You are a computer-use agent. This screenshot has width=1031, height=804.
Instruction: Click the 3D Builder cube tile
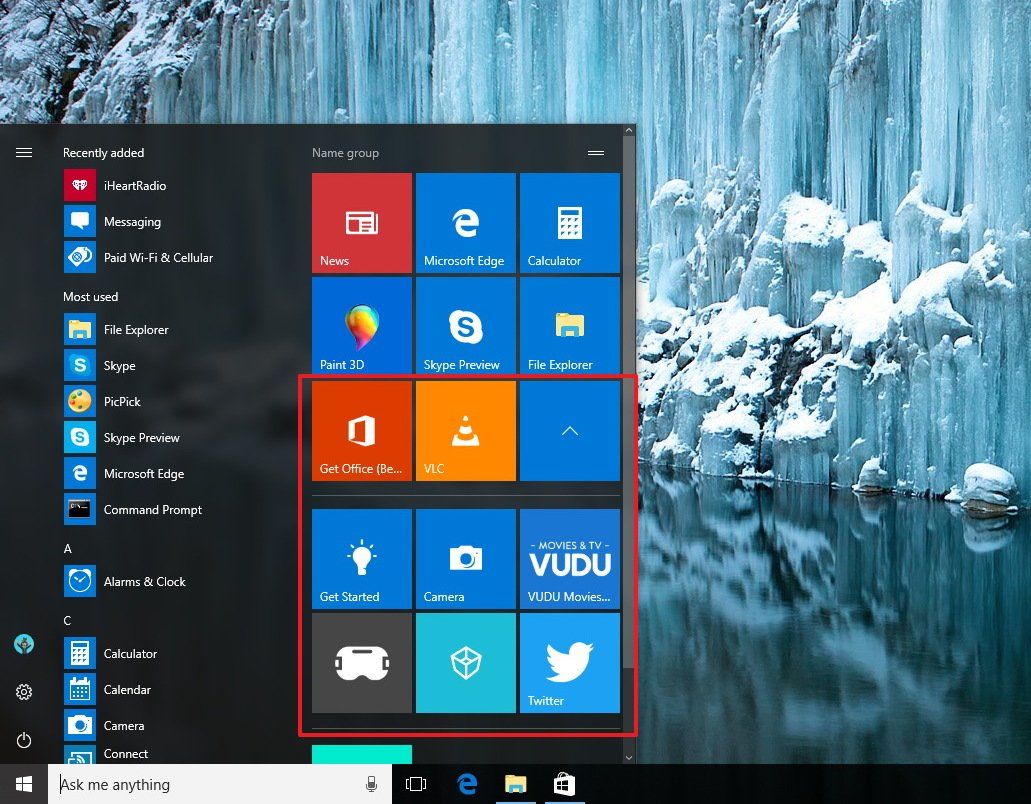tap(465, 662)
